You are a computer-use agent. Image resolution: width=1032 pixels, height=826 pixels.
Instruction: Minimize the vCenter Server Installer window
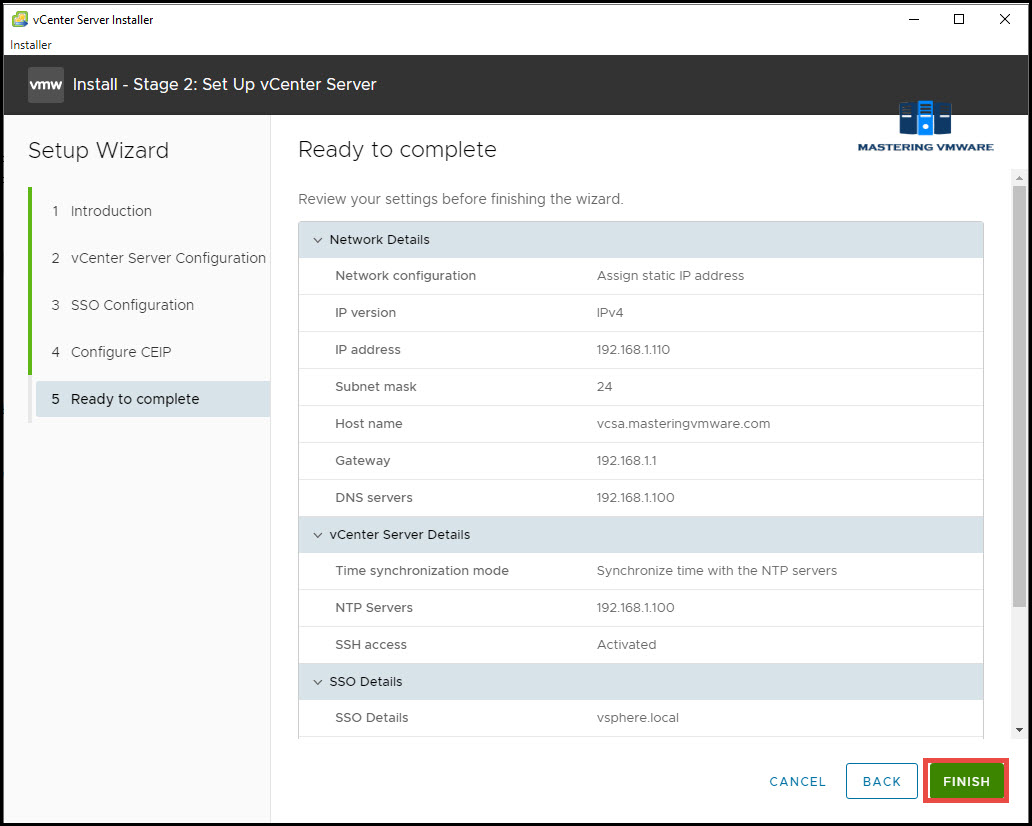point(914,19)
